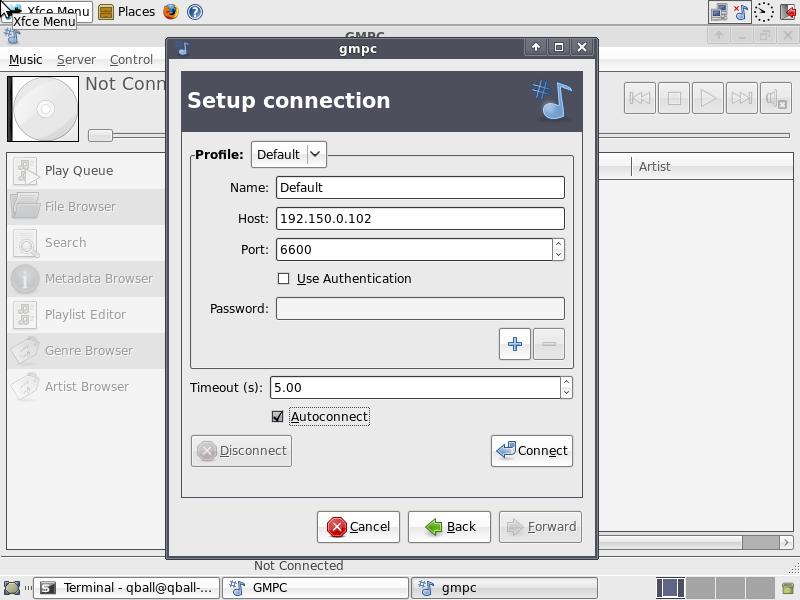Click the Play Queue icon in sidebar

pyautogui.click(x=25, y=171)
